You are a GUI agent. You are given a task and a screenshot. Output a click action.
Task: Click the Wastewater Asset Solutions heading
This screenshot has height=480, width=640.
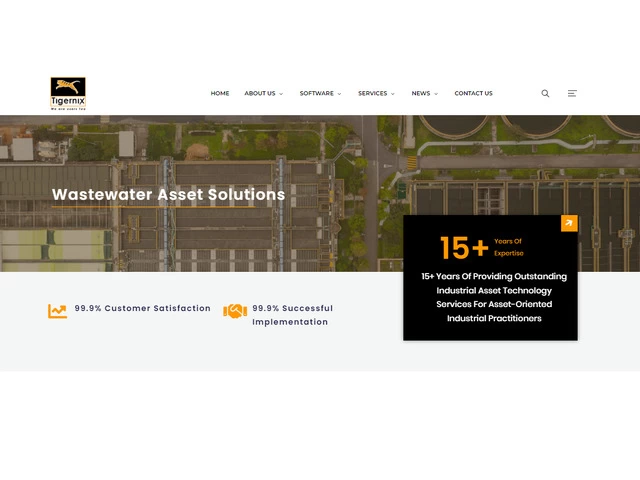click(168, 195)
